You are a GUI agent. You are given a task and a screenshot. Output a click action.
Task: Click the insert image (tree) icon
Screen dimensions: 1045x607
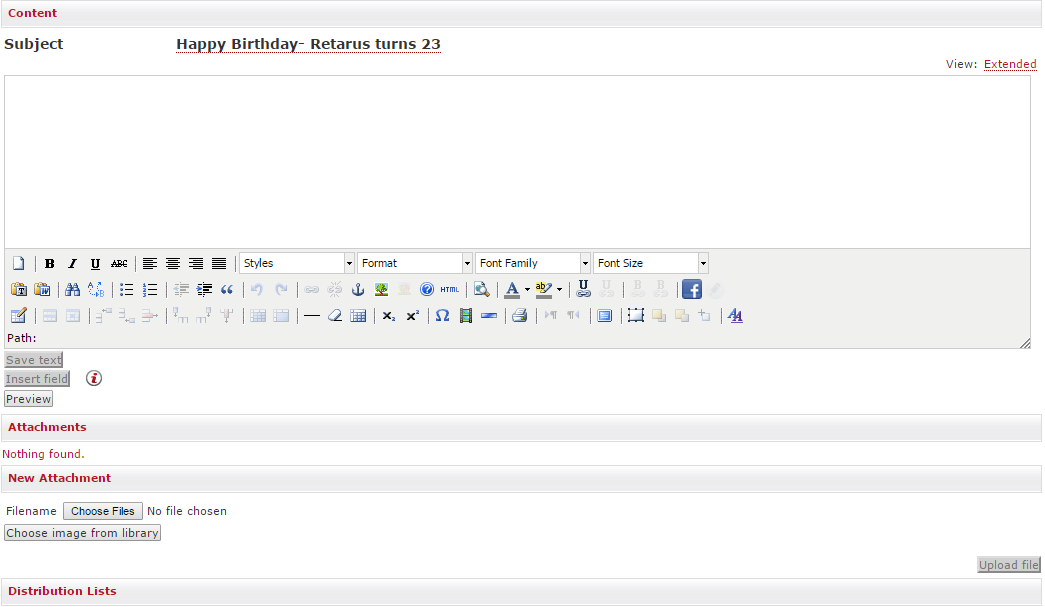pyautogui.click(x=381, y=290)
